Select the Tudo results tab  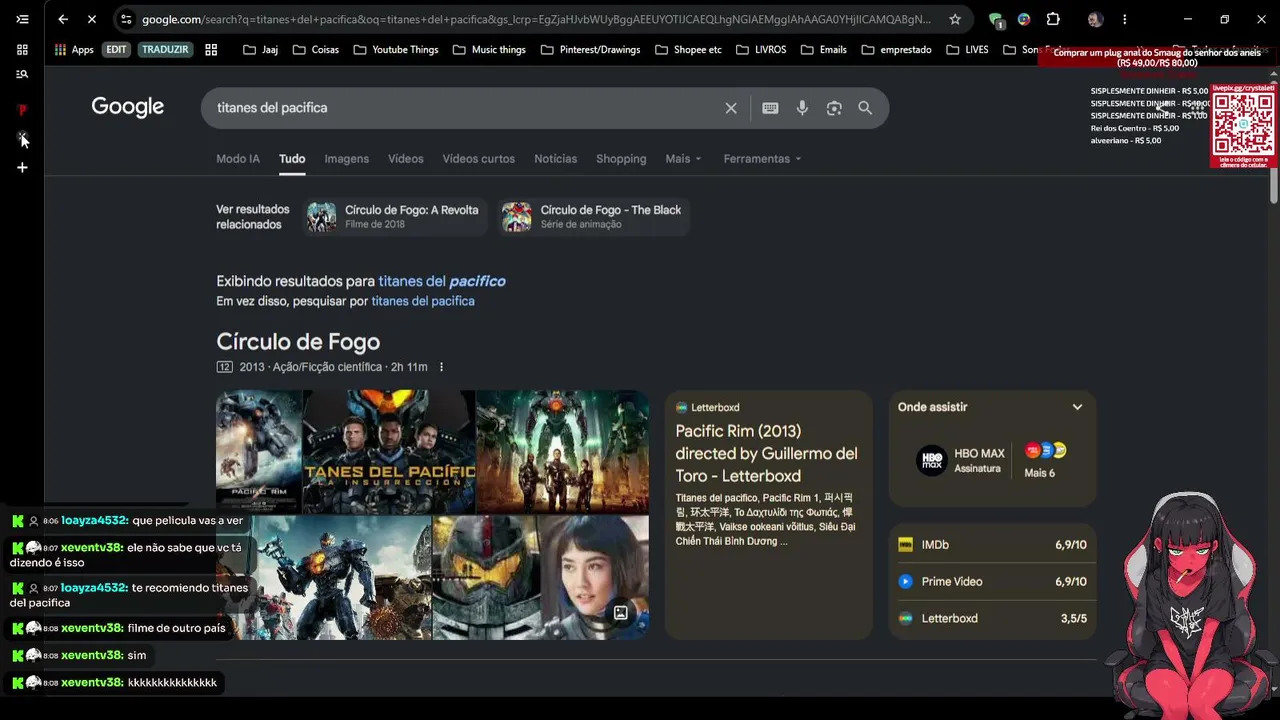(292, 159)
